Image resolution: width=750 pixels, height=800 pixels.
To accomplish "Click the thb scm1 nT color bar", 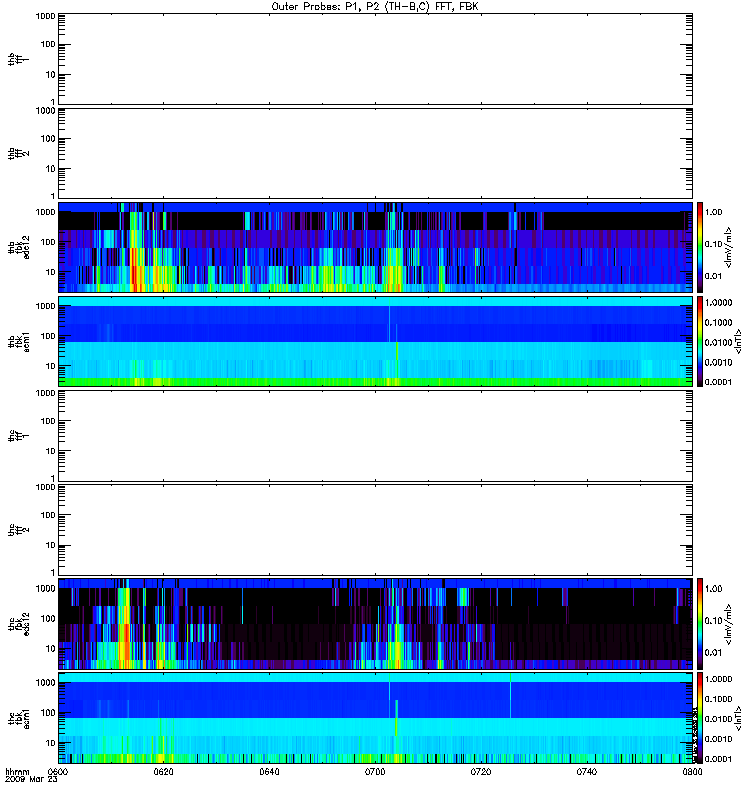I will pyautogui.click(x=700, y=341).
